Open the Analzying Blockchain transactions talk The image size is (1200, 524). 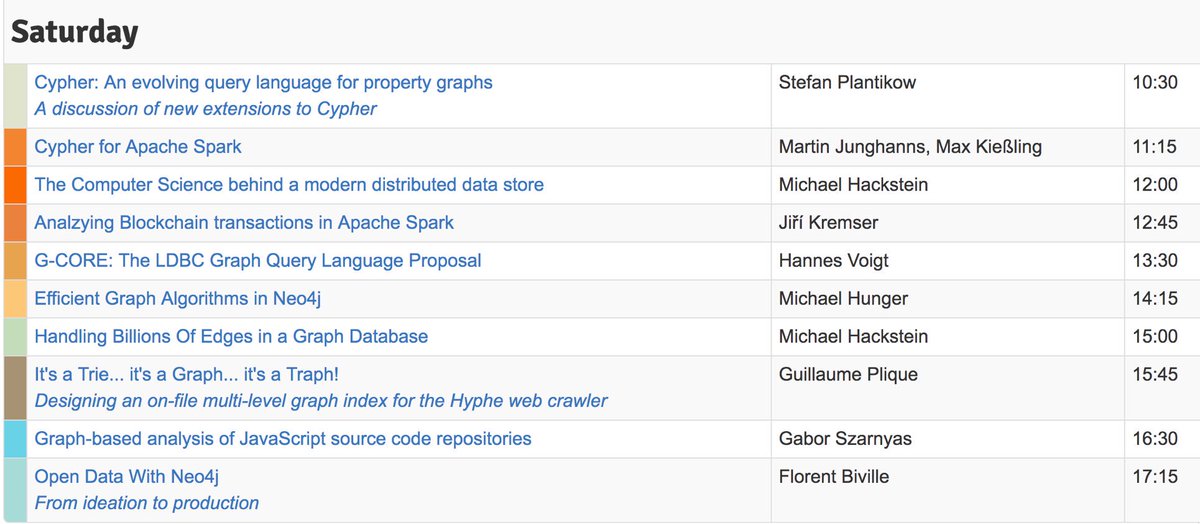pos(244,223)
